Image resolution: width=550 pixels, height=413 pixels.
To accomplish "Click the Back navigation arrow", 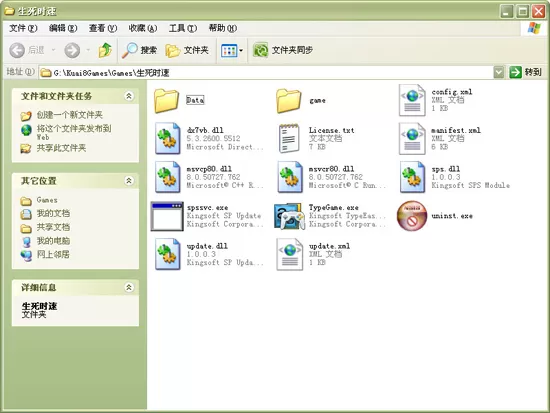I will pos(17,50).
